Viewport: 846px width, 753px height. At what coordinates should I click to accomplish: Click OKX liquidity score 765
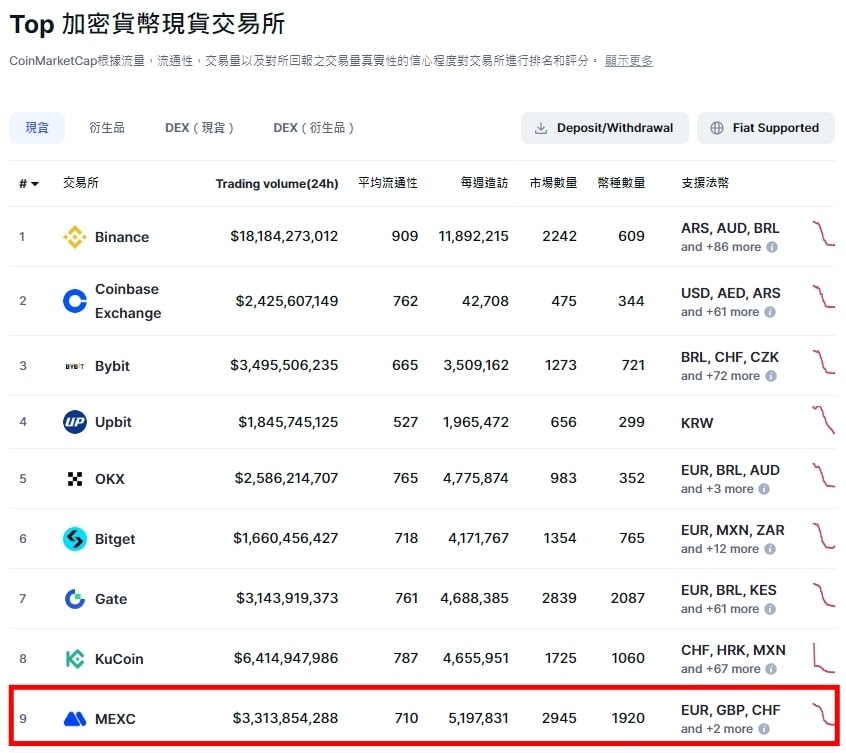click(x=405, y=478)
